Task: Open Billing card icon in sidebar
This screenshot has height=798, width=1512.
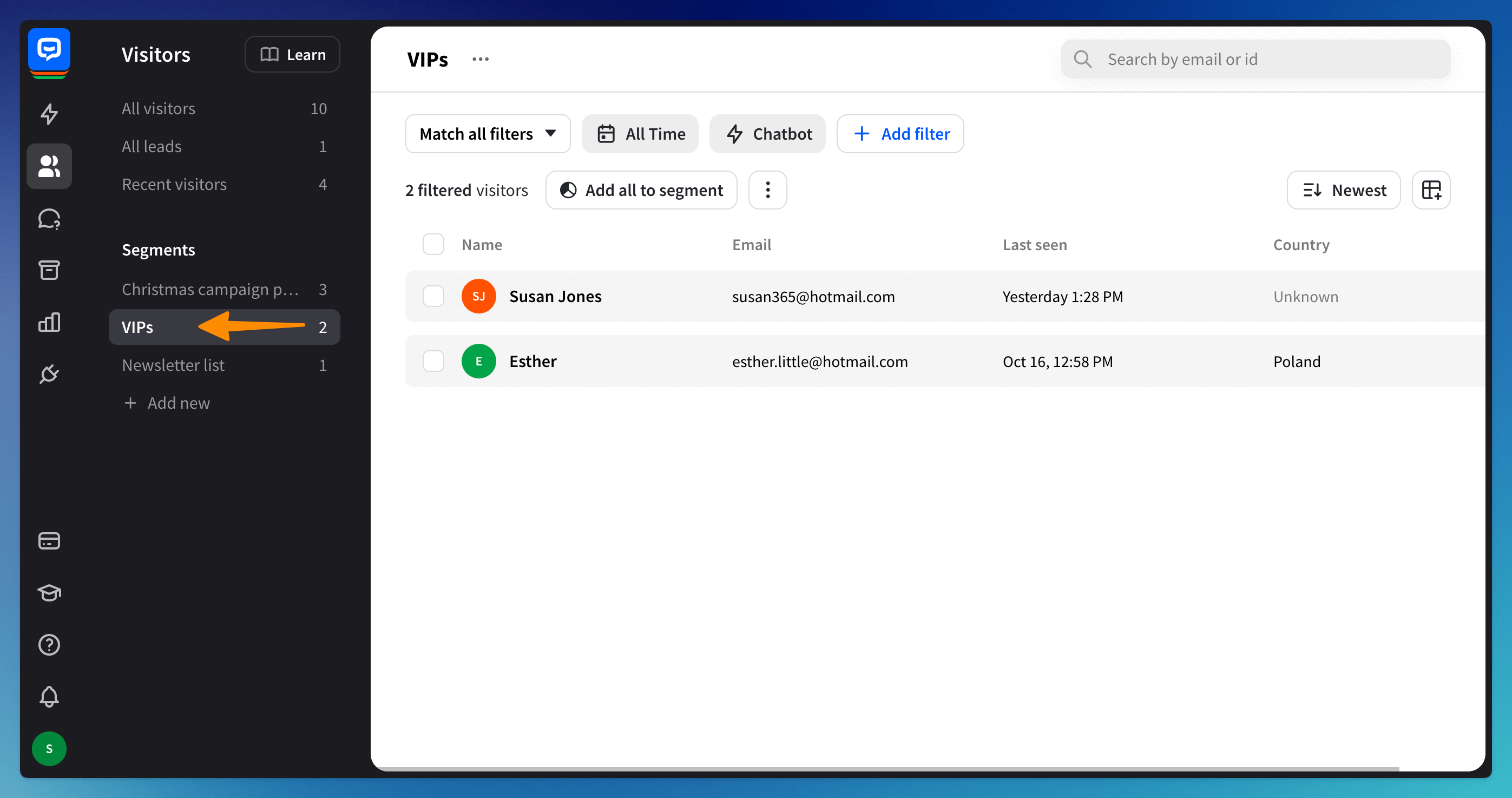Action: (49, 541)
